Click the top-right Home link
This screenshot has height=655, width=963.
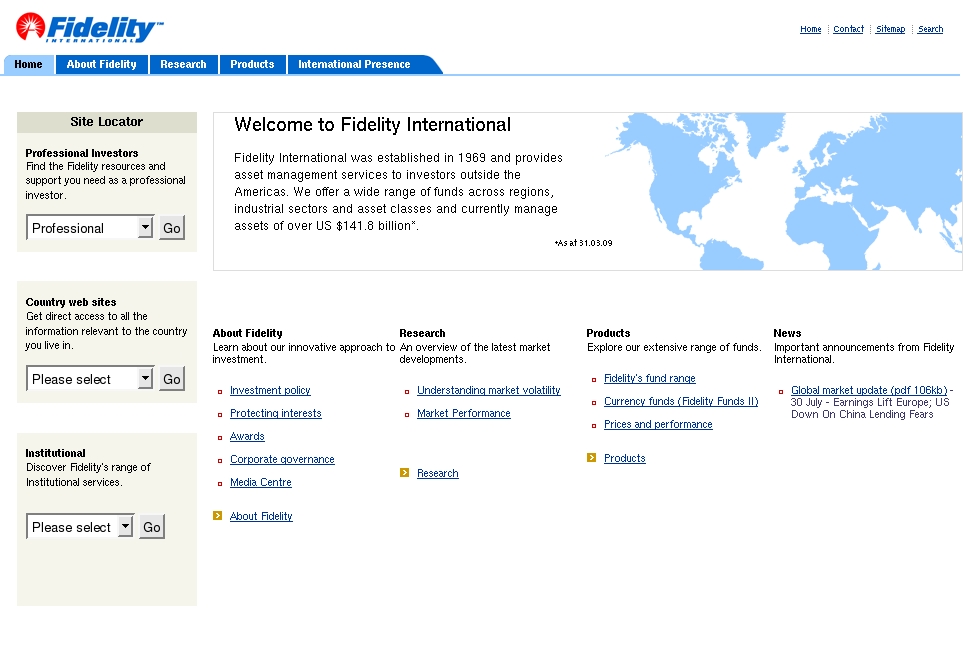(811, 29)
